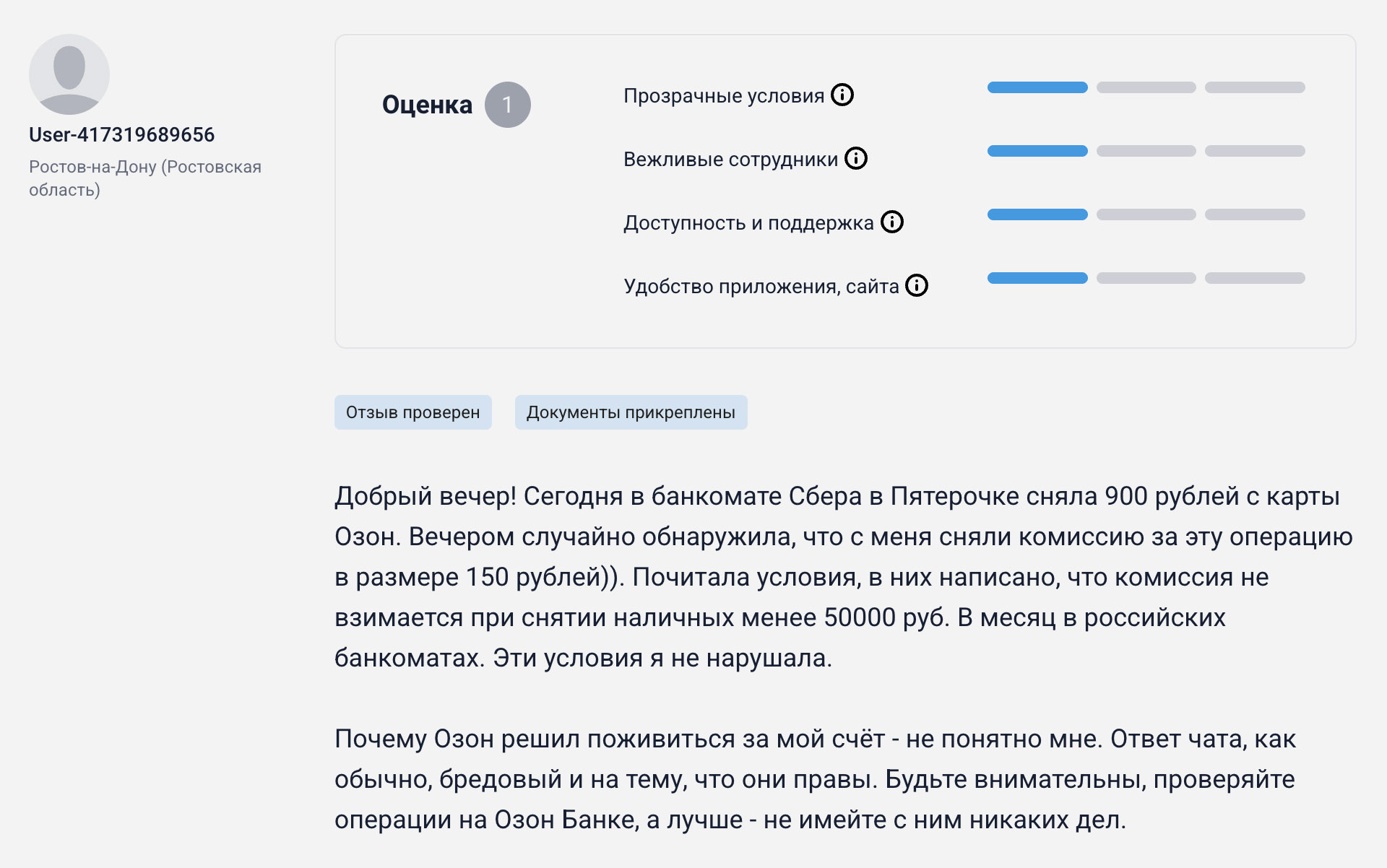Click the Оценка heading
Viewport: 1387px width, 868px height.
point(427,105)
